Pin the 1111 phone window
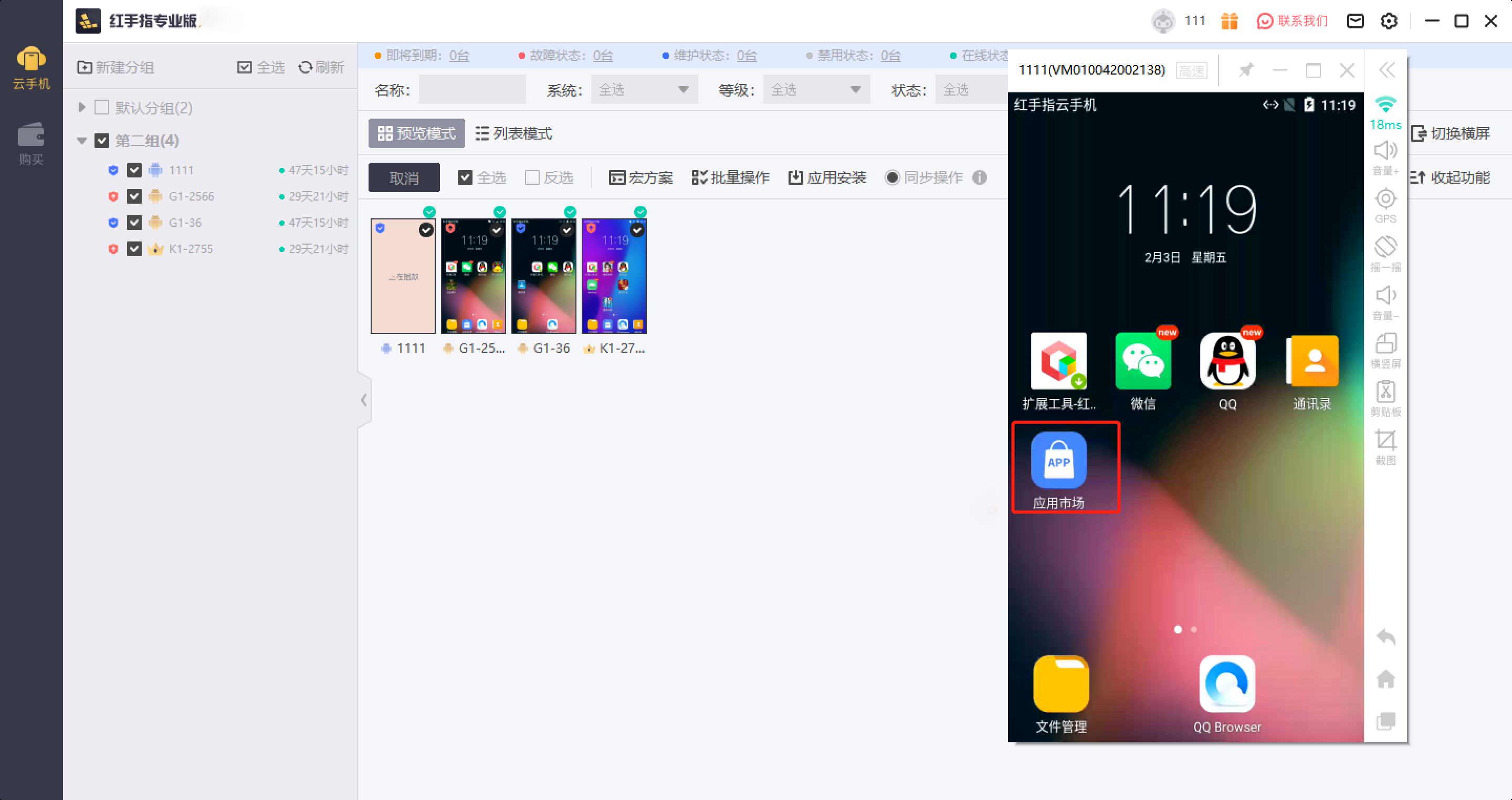The height and width of the screenshot is (800, 1512). coord(1245,70)
